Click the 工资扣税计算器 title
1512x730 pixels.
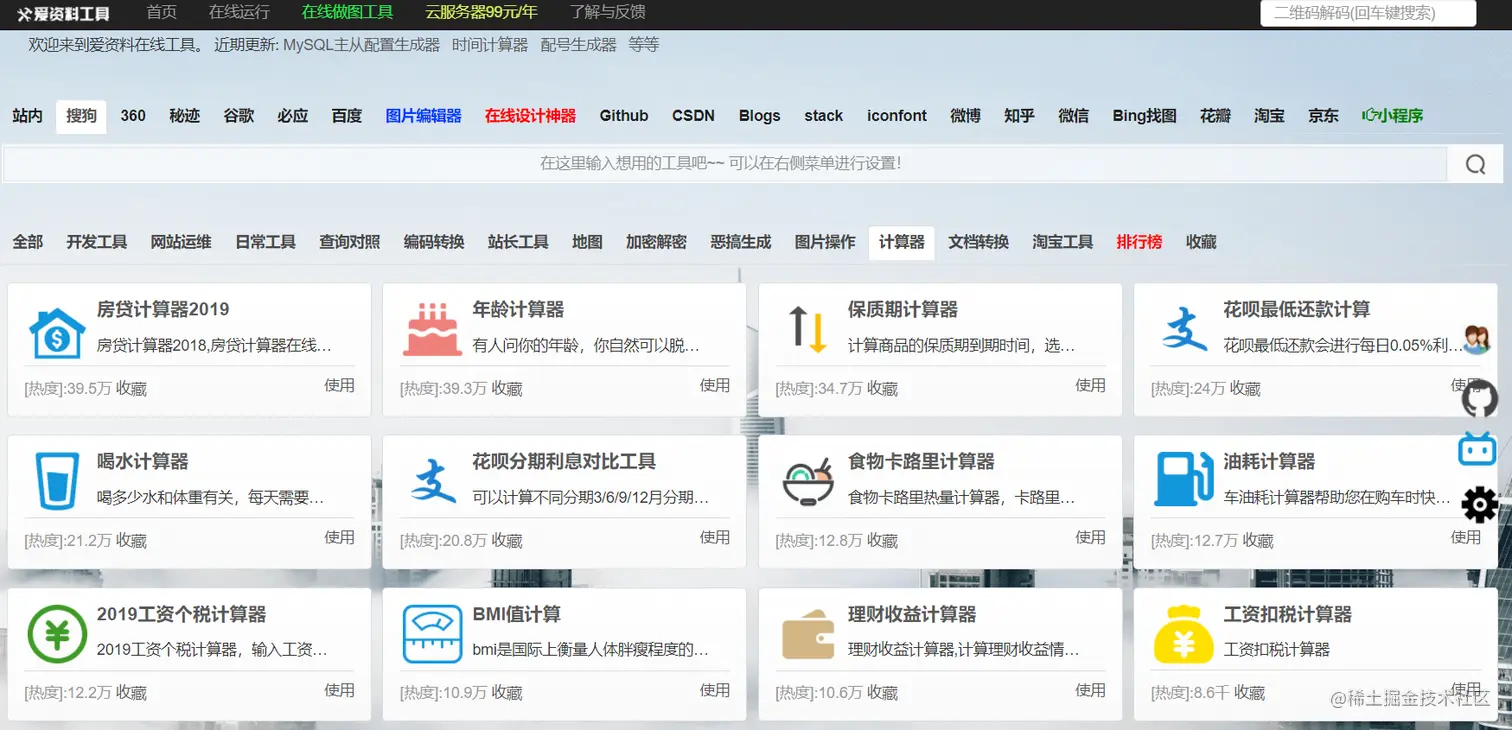(1288, 614)
